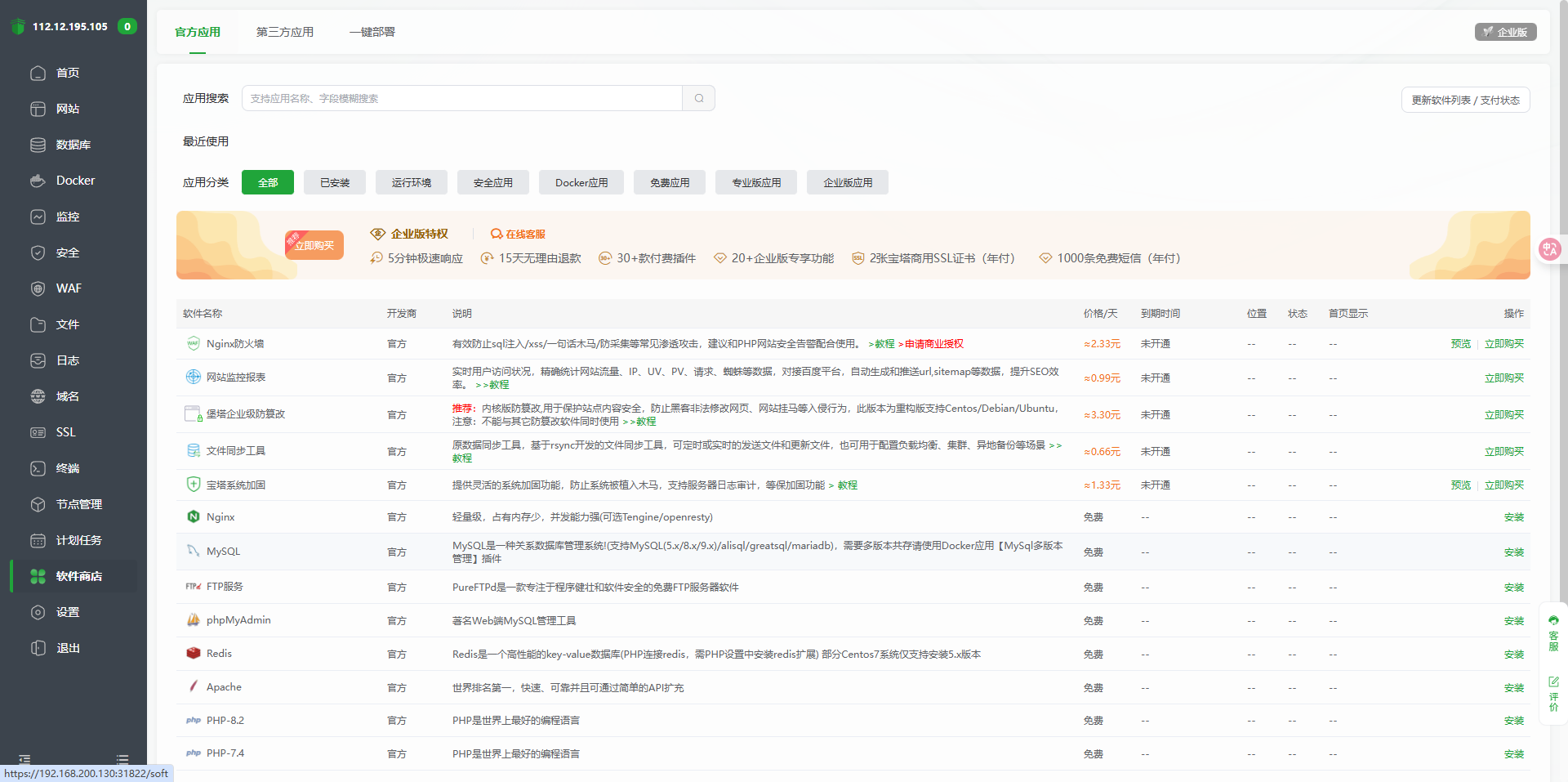The height and width of the screenshot is (782, 1568).
Task: Focus the 应用搜索 input field
Action: [462, 98]
